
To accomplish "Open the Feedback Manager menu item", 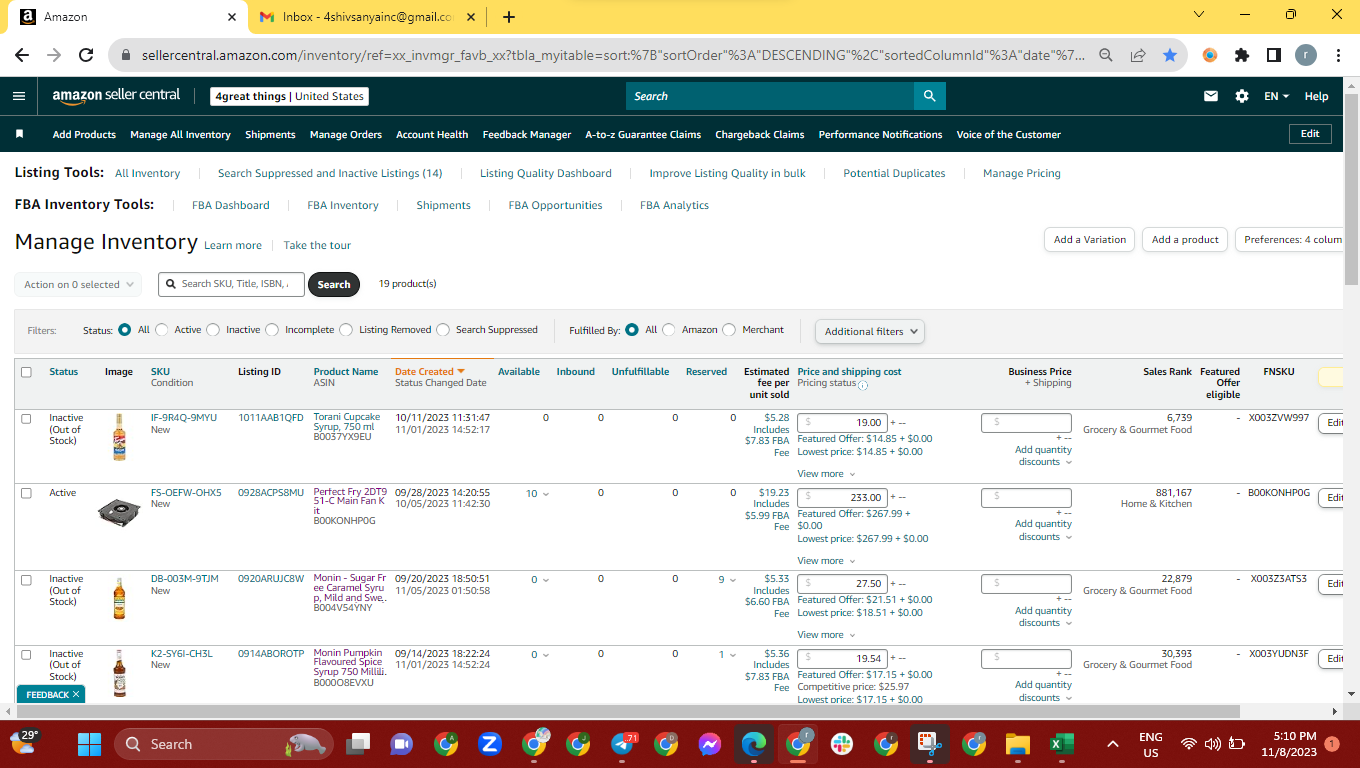I will [527, 134].
